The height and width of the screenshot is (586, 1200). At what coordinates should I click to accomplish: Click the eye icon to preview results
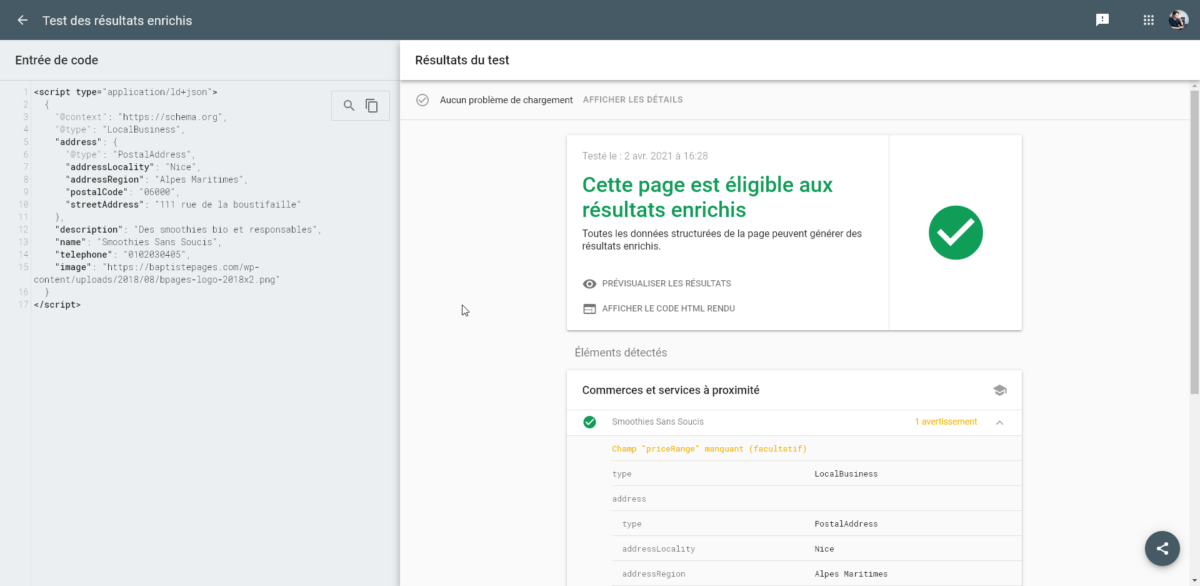(x=589, y=284)
